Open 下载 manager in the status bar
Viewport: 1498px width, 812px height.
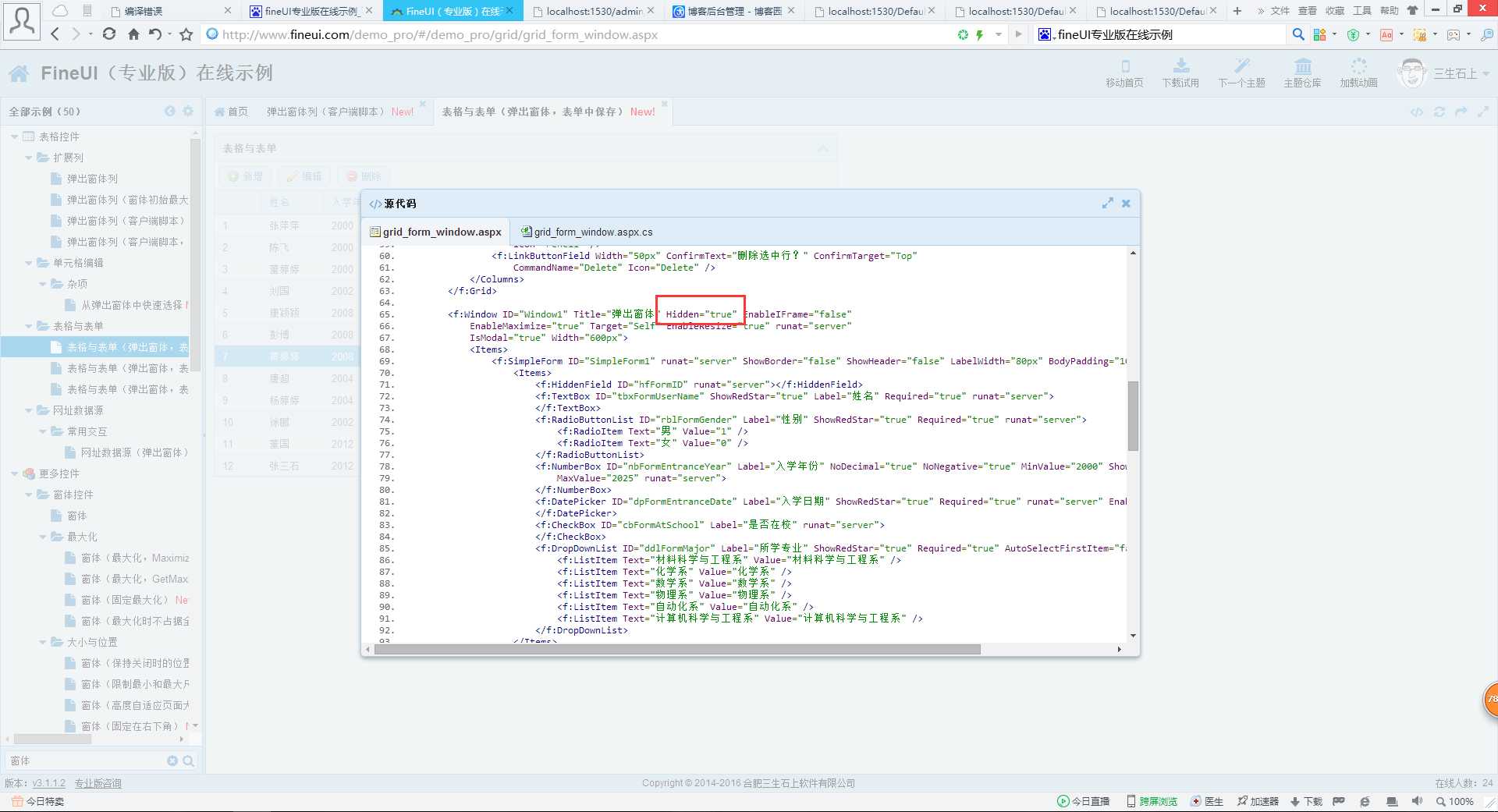(1306, 802)
